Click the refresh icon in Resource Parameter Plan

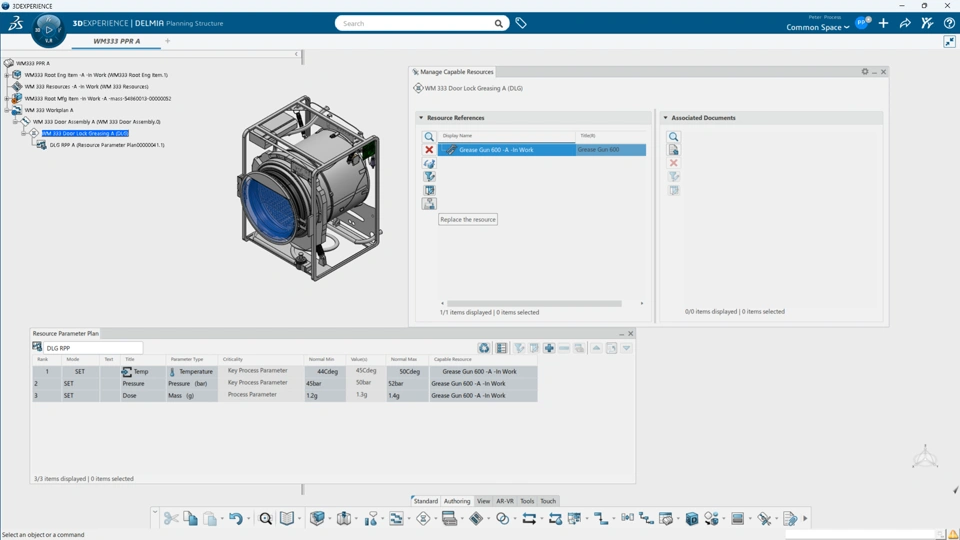coord(484,348)
